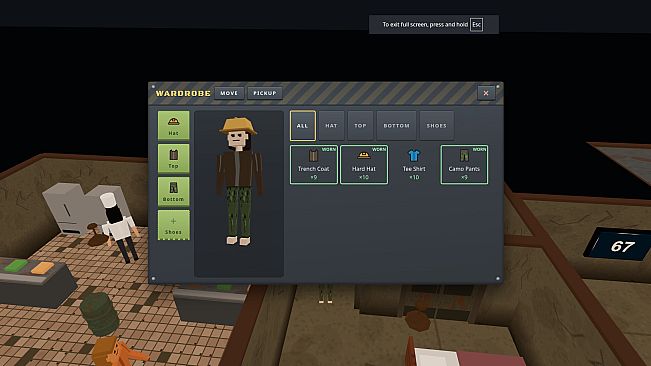Select the Top slot on left sidebar
This screenshot has width=651, height=366.
coord(174,159)
